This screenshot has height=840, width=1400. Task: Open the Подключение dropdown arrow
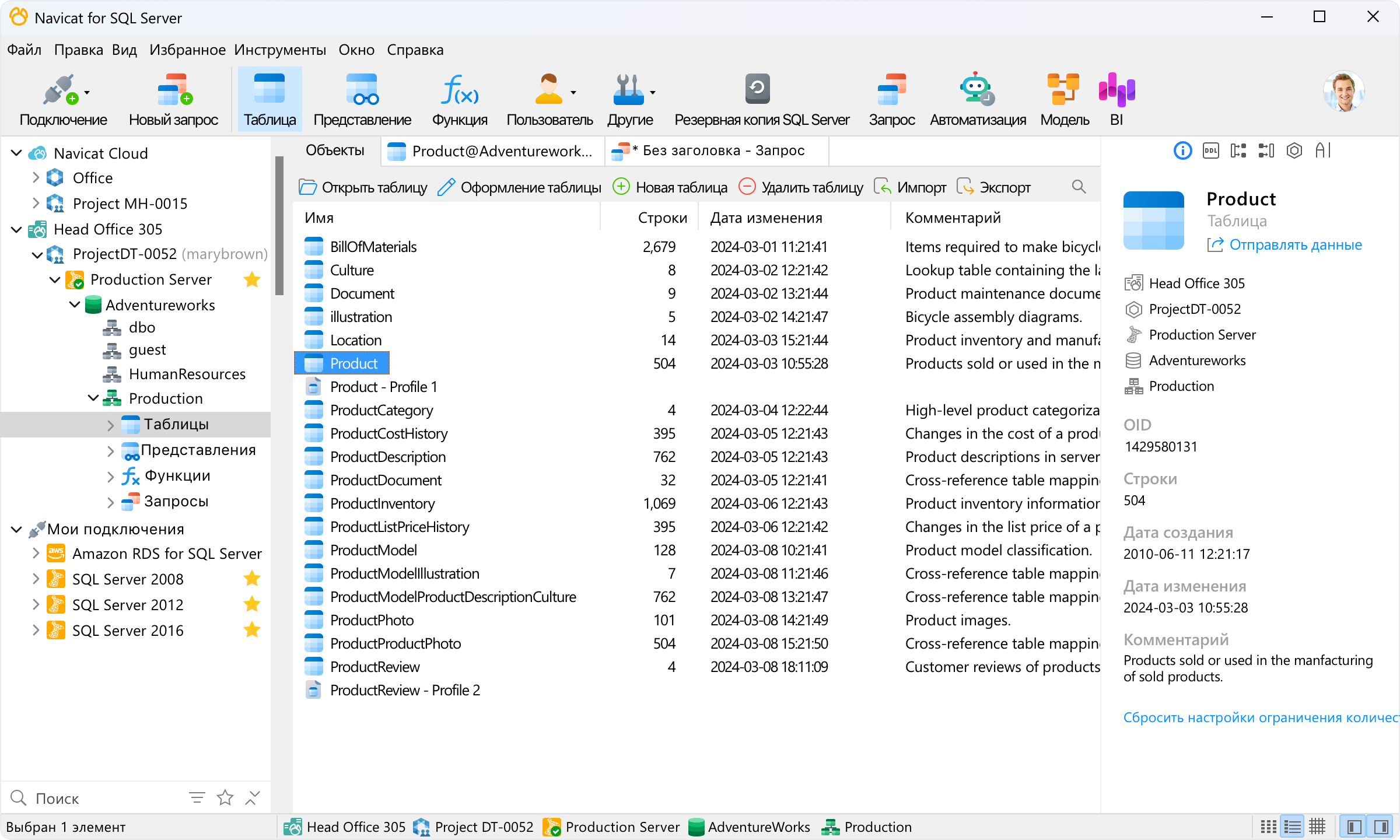87,93
